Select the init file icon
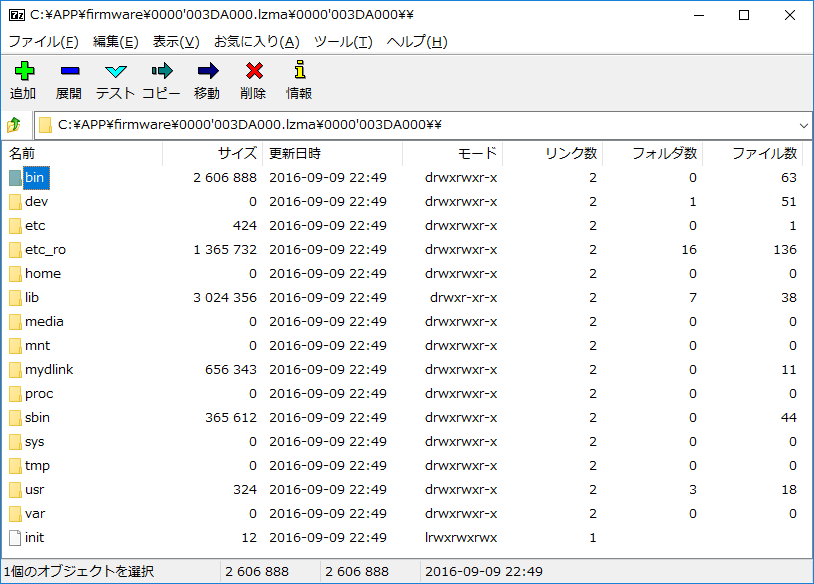 (x=15, y=538)
